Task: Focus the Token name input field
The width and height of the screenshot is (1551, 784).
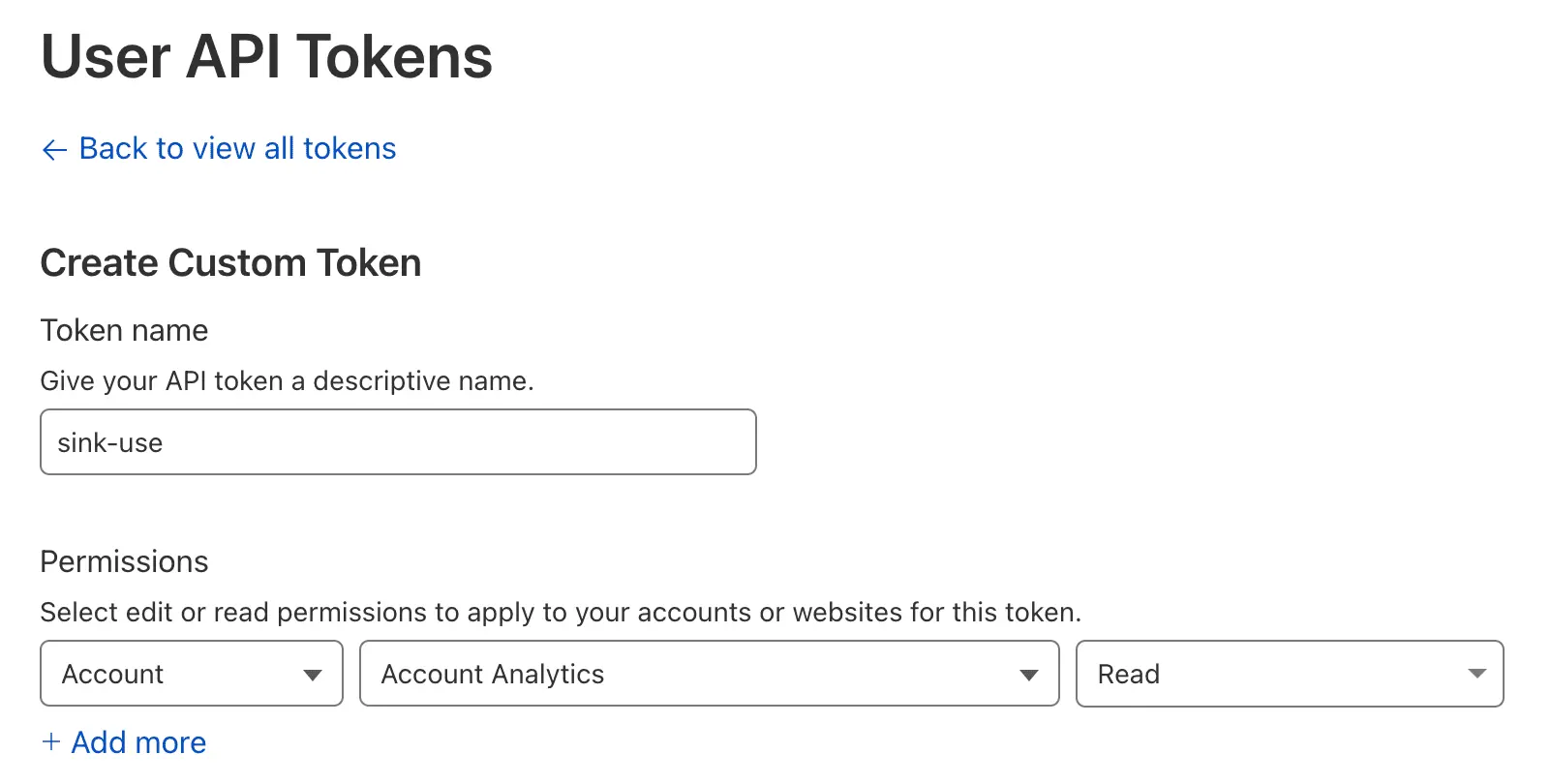Action: (397, 442)
